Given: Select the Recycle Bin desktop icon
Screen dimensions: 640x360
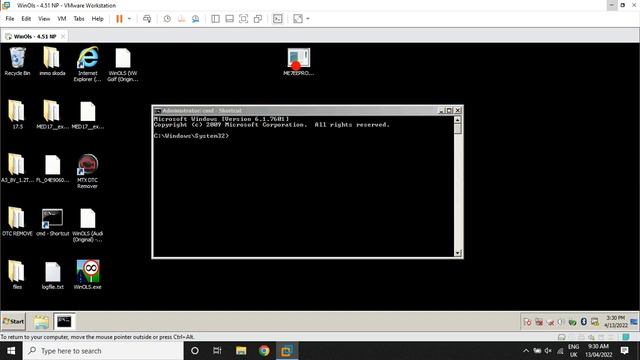Looking at the screenshot, I should pyautogui.click(x=17, y=62).
